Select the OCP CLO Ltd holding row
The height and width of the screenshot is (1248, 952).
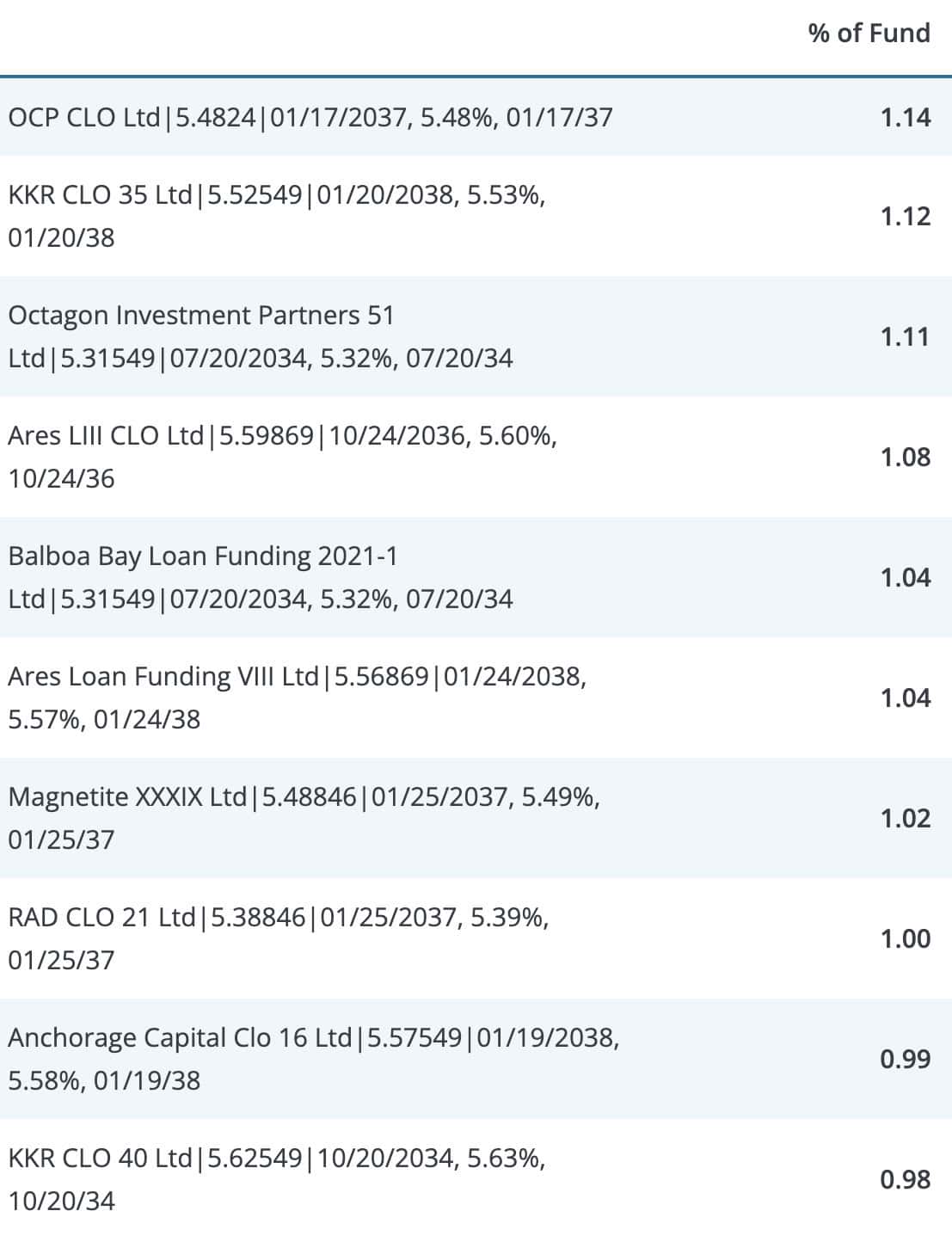[x=476, y=117]
